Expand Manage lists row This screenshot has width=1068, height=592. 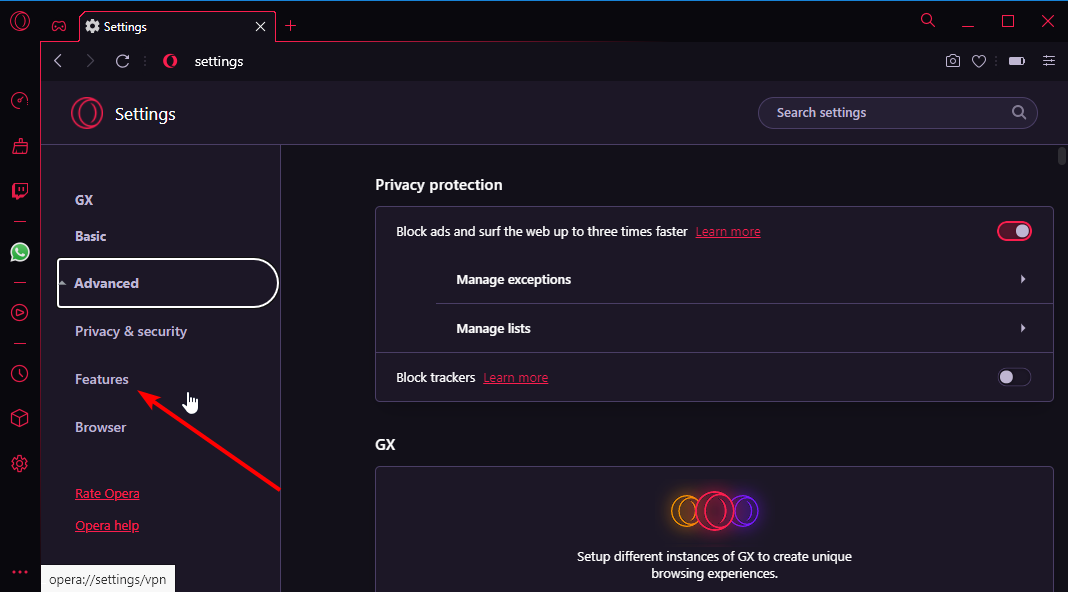coord(744,328)
